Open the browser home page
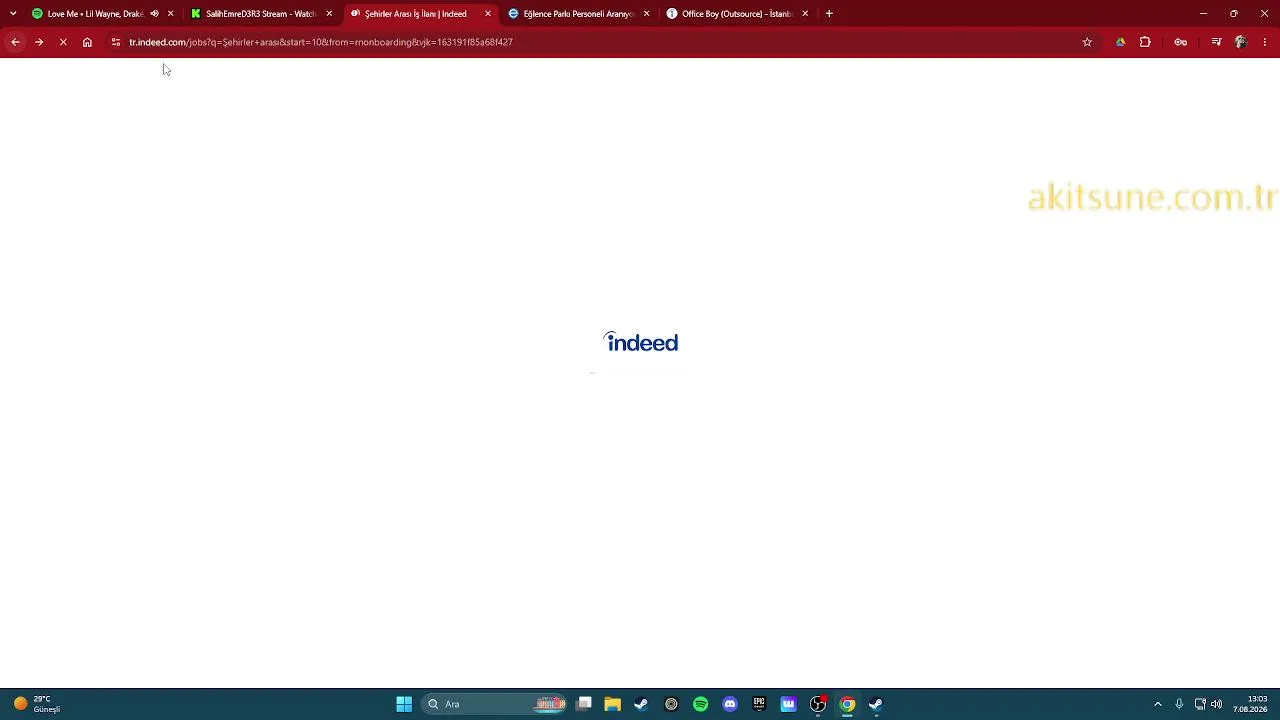The height and width of the screenshot is (720, 1280). tap(87, 42)
